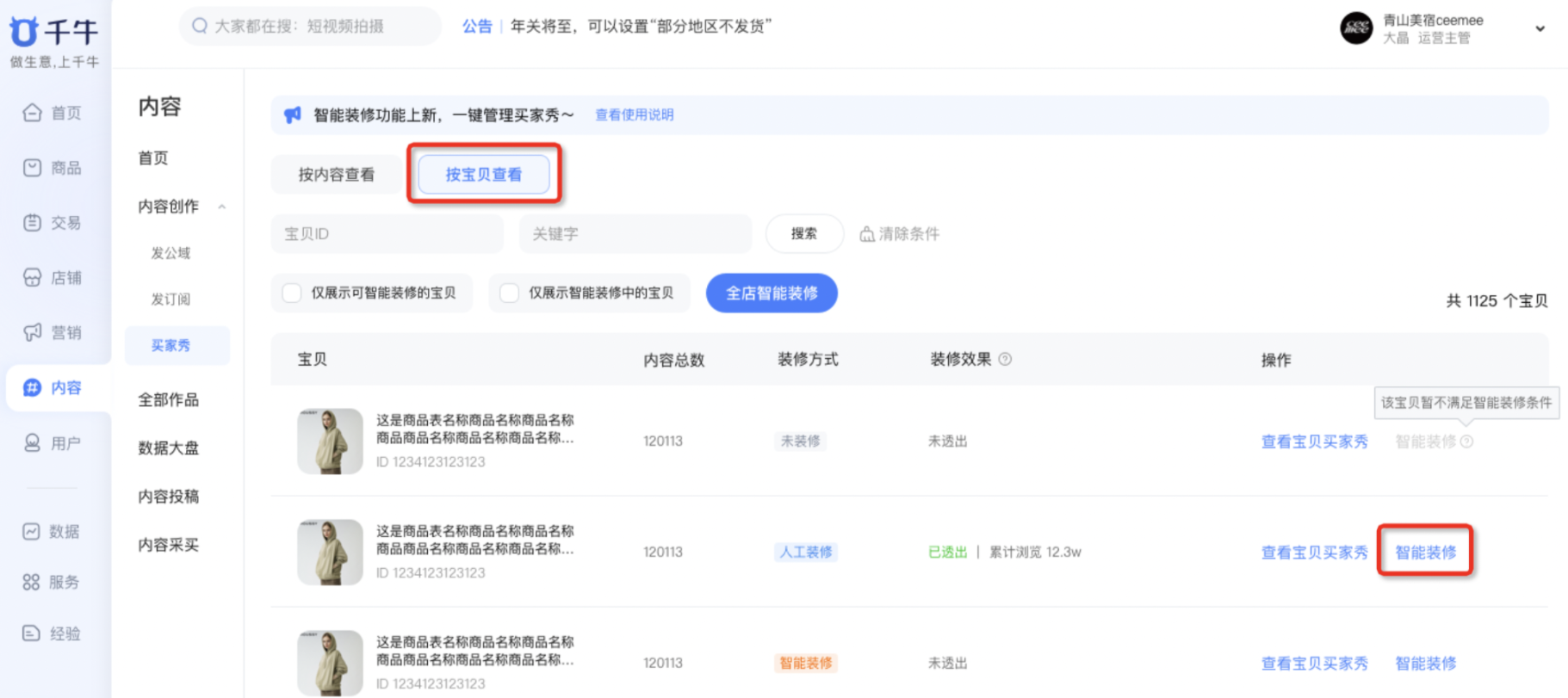Image resolution: width=1568 pixels, height=698 pixels.
Task: Check 仅展示智能装修中的宝贝 checkbox
Action: pos(510,293)
